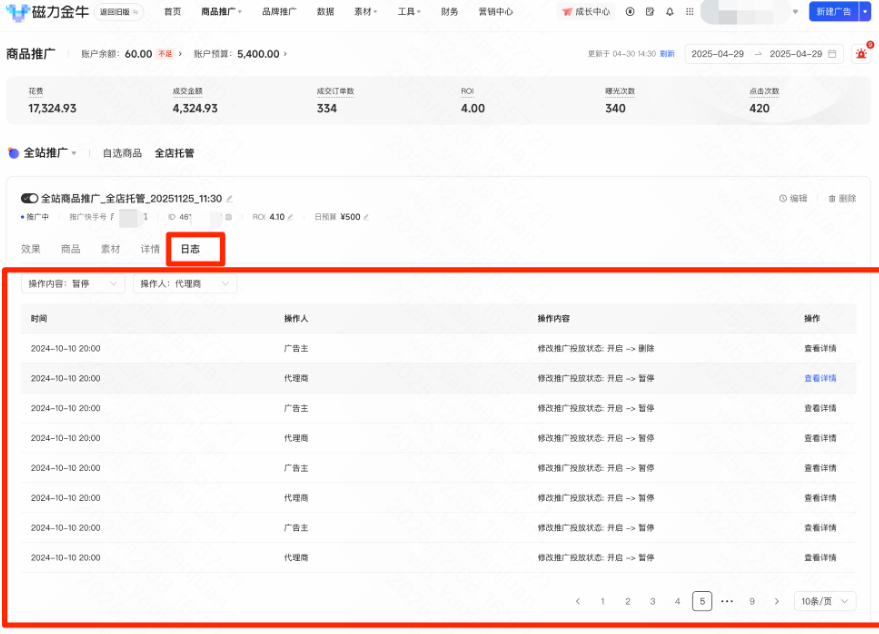Click the chevron after 账户预算 5,400.00
The width and height of the screenshot is (879, 634).
point(285,54)
